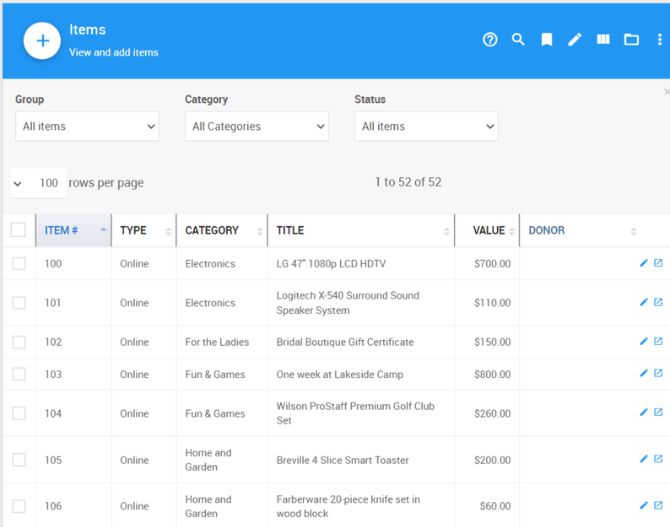670x527 pixels.
Task: Edit item 104 using its pencil icon
Action: pyautogui.click(x=644, y=412)
